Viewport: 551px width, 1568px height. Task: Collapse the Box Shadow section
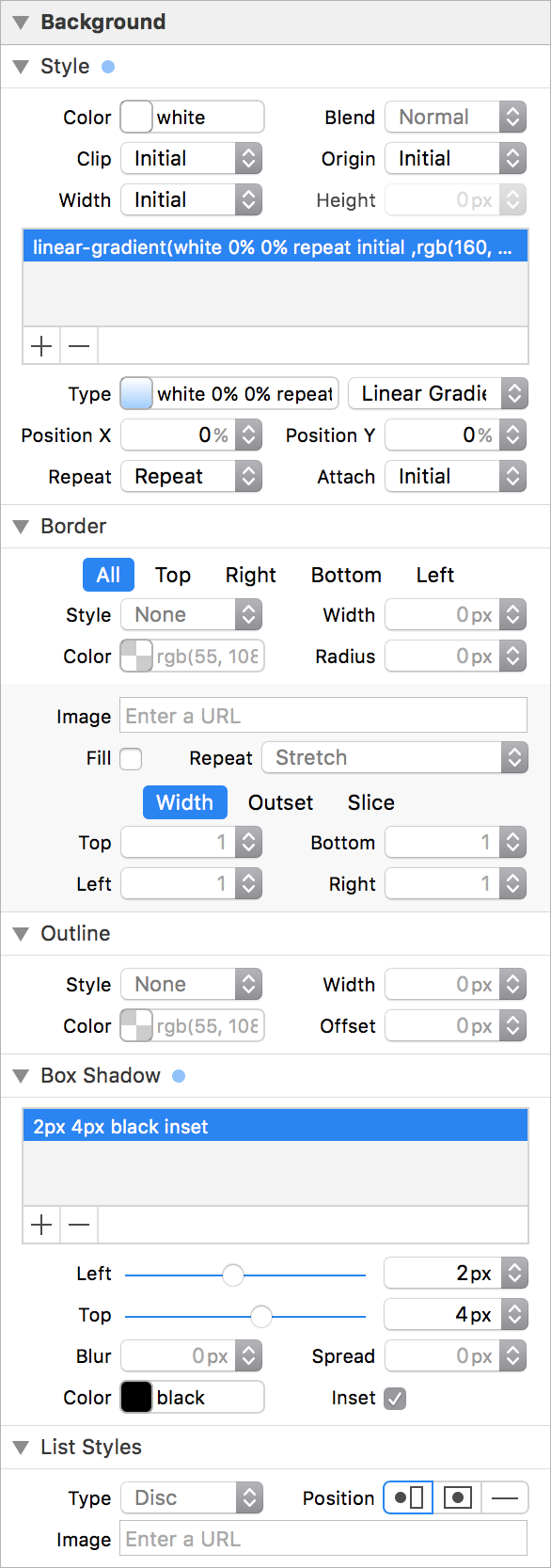[x=21, y=1075]
